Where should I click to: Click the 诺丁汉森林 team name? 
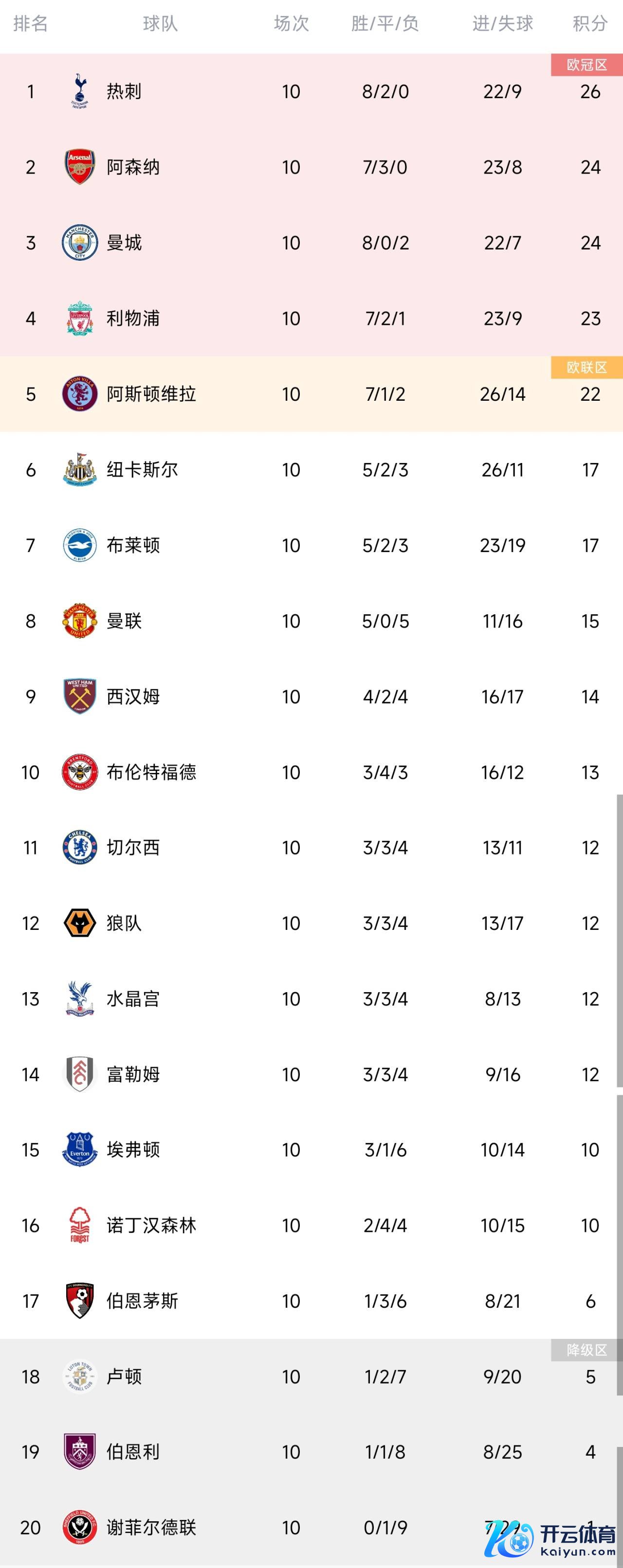[151, 1225]
